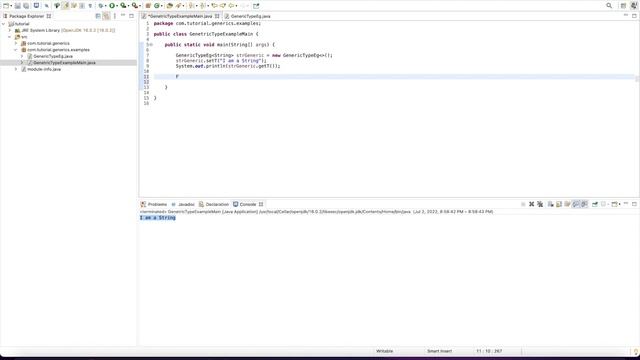Open the New file dropdown arrow
Screen dimensions: 640x360
click(x=11, y=6)
